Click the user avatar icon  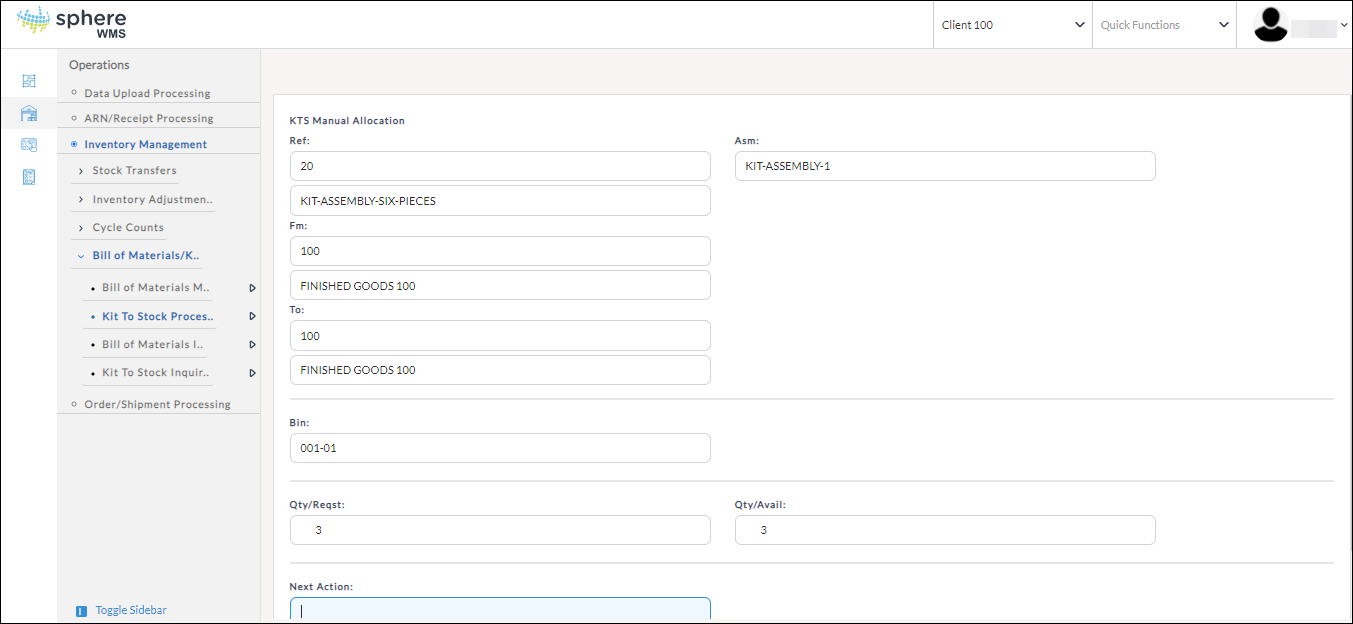point(1271,24)
